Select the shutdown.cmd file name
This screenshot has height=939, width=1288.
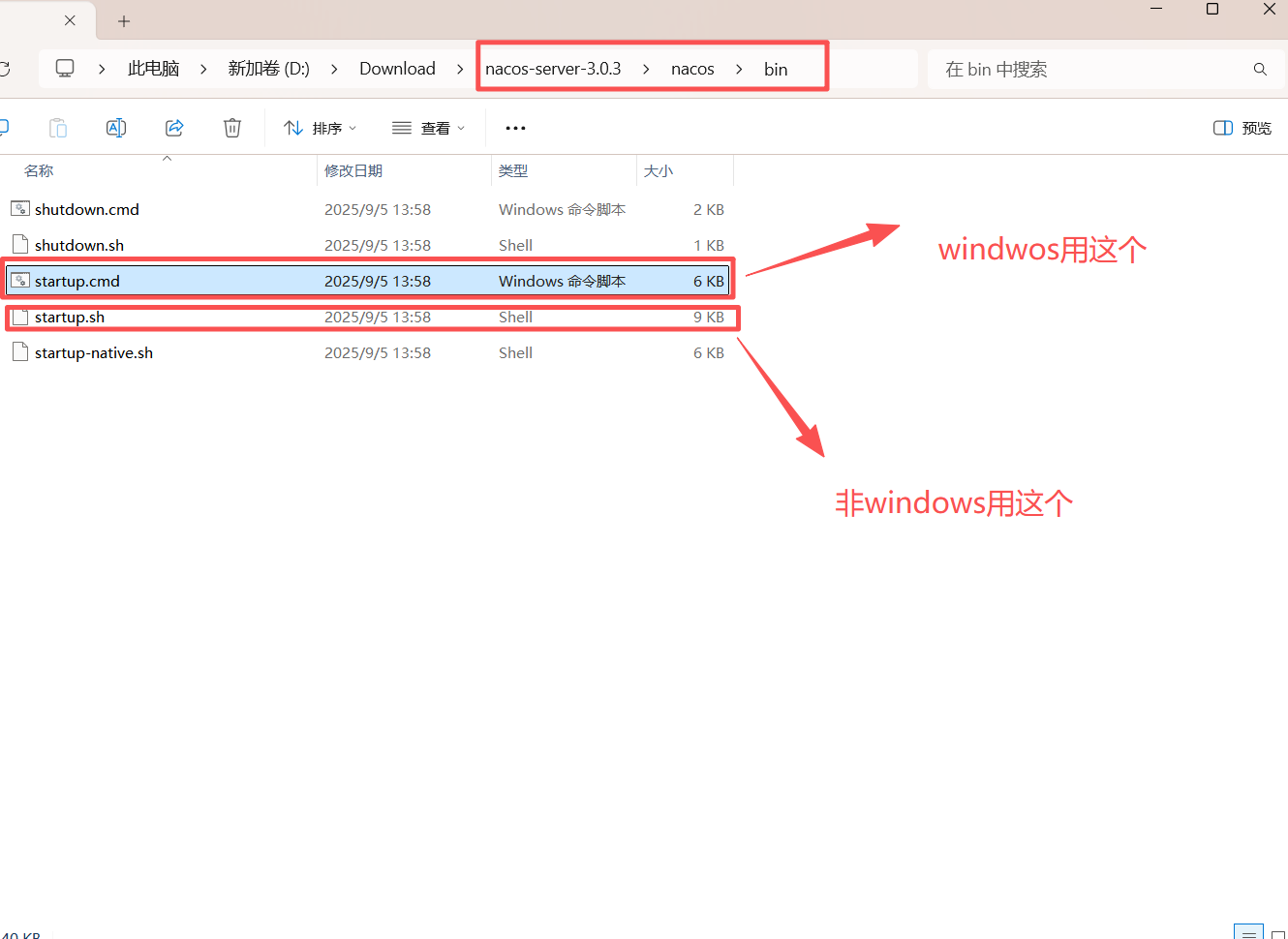click(87, 209)
